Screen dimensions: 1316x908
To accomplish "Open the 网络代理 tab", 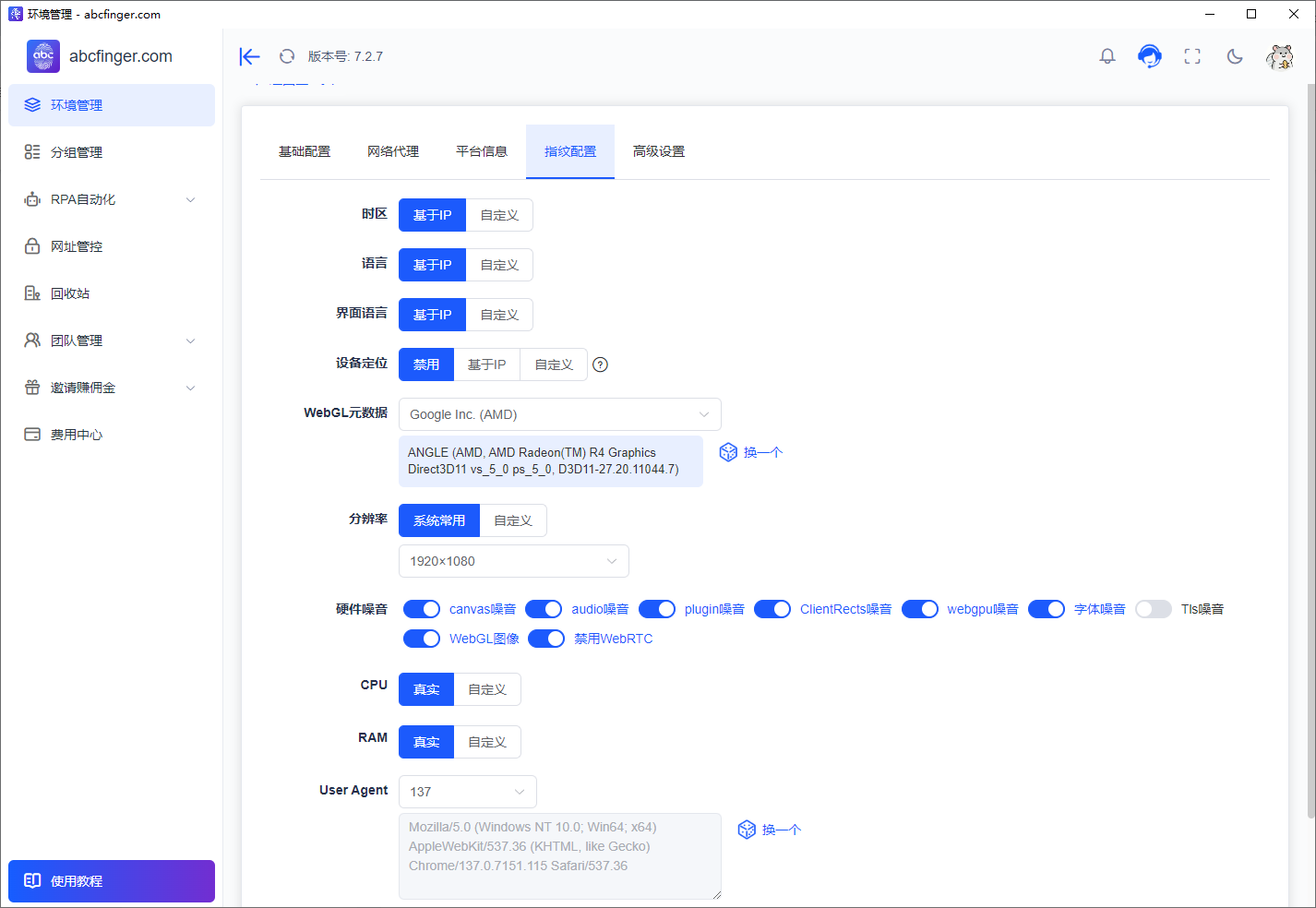I will point(393,151).
